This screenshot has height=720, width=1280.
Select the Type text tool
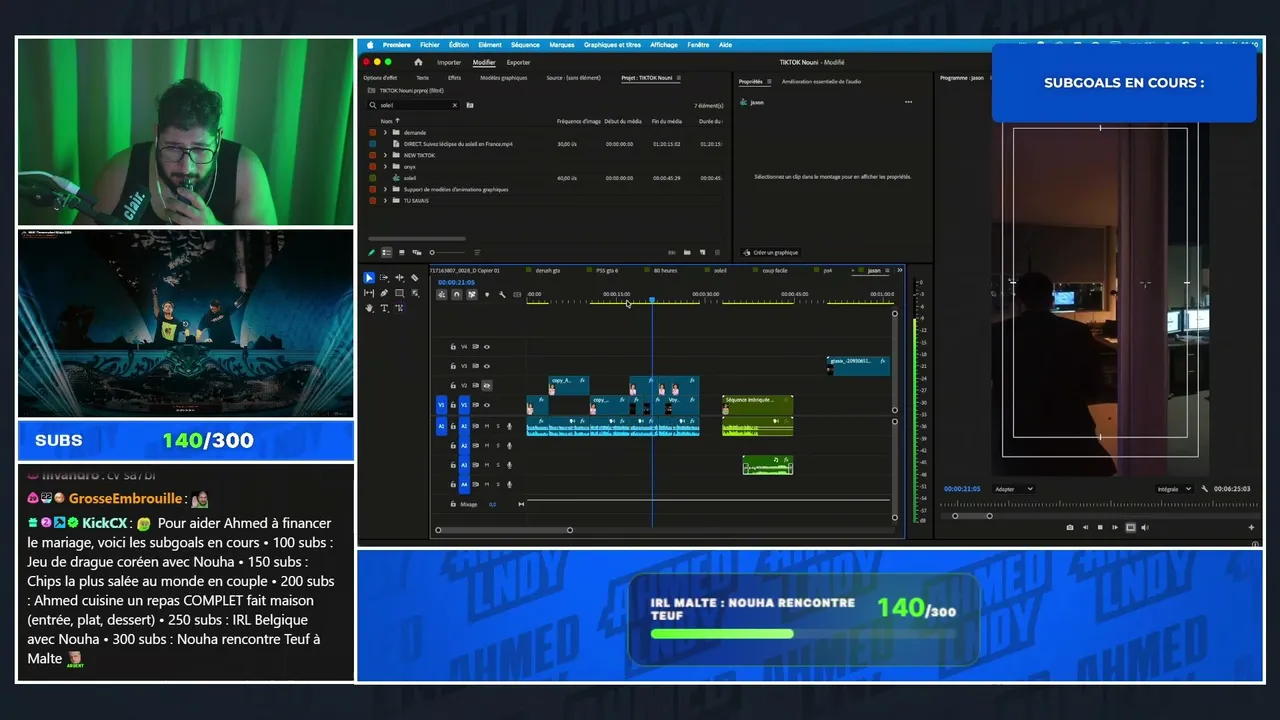pos(384,308)
